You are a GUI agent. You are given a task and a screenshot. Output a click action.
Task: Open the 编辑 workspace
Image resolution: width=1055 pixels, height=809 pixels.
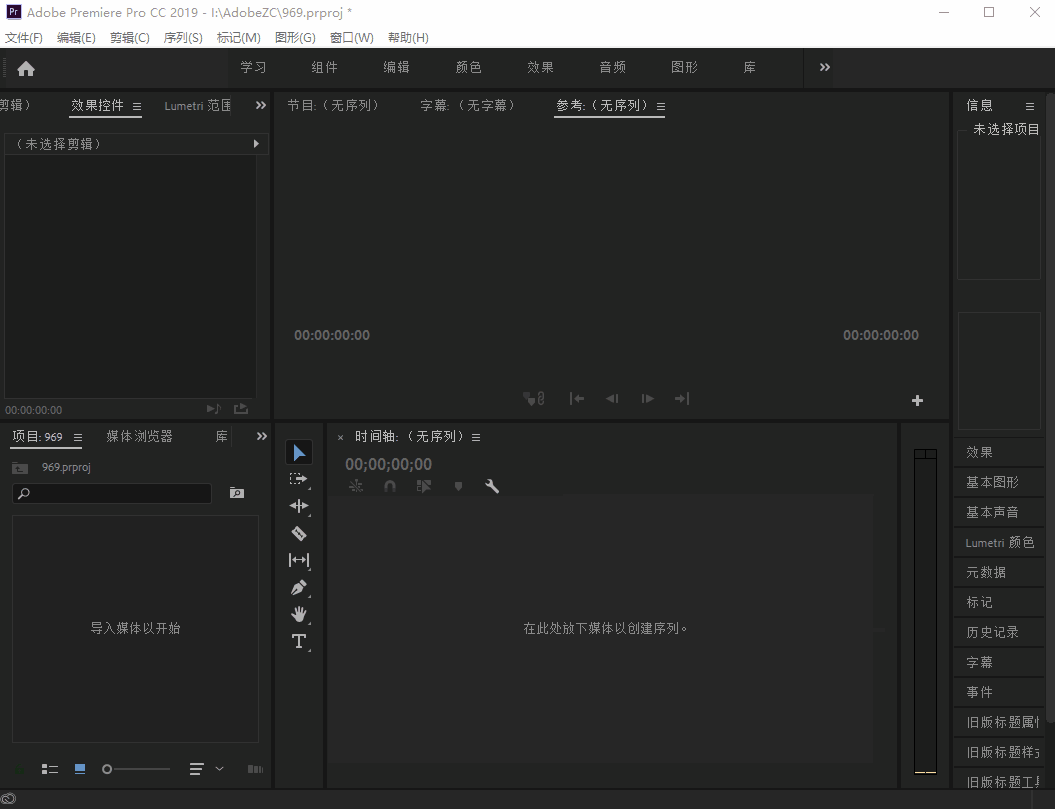(396, 67)
